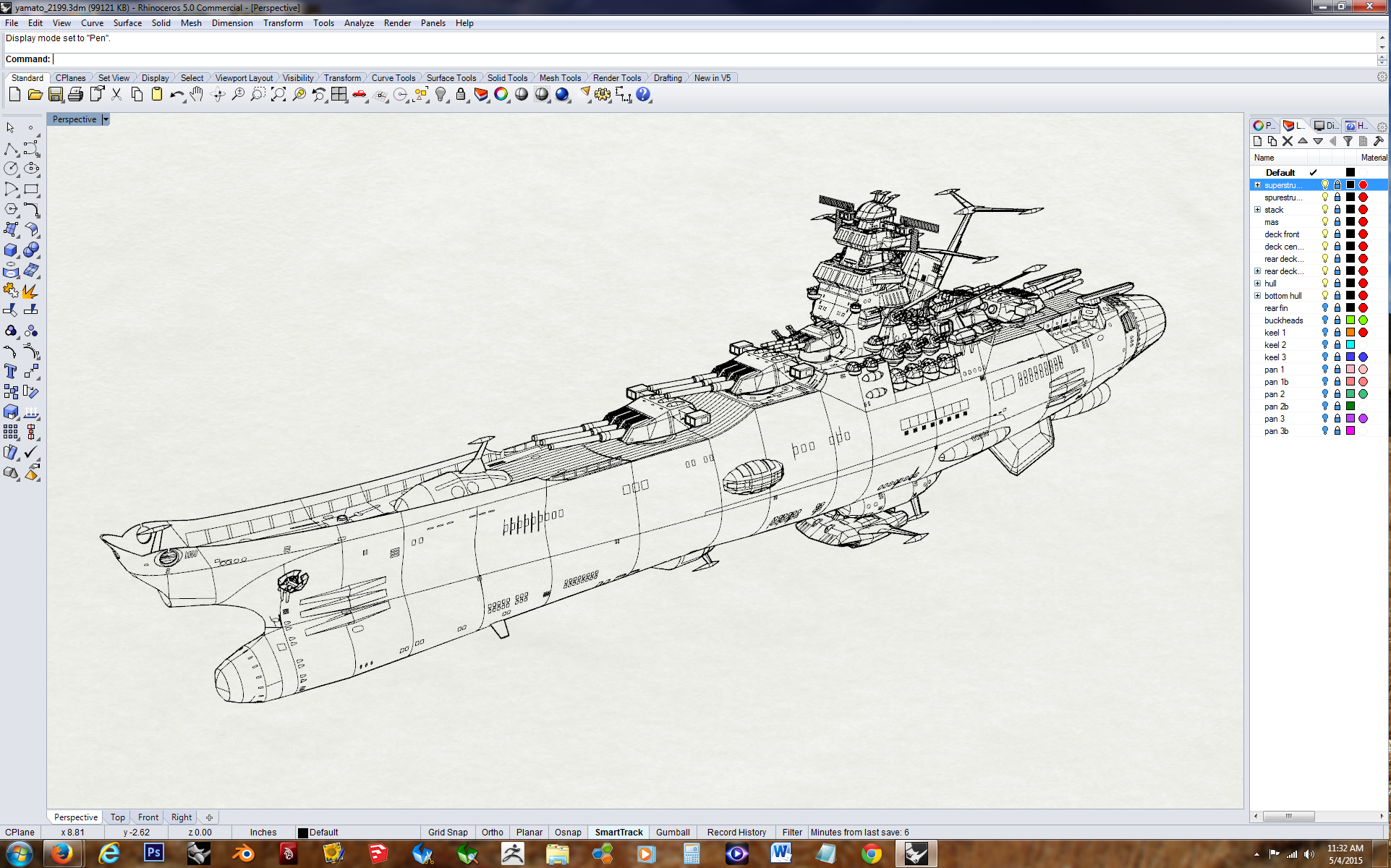Toggle lock icon of mas layer
Screen dimensions: 1391x868
click(x=1337, y=222)
